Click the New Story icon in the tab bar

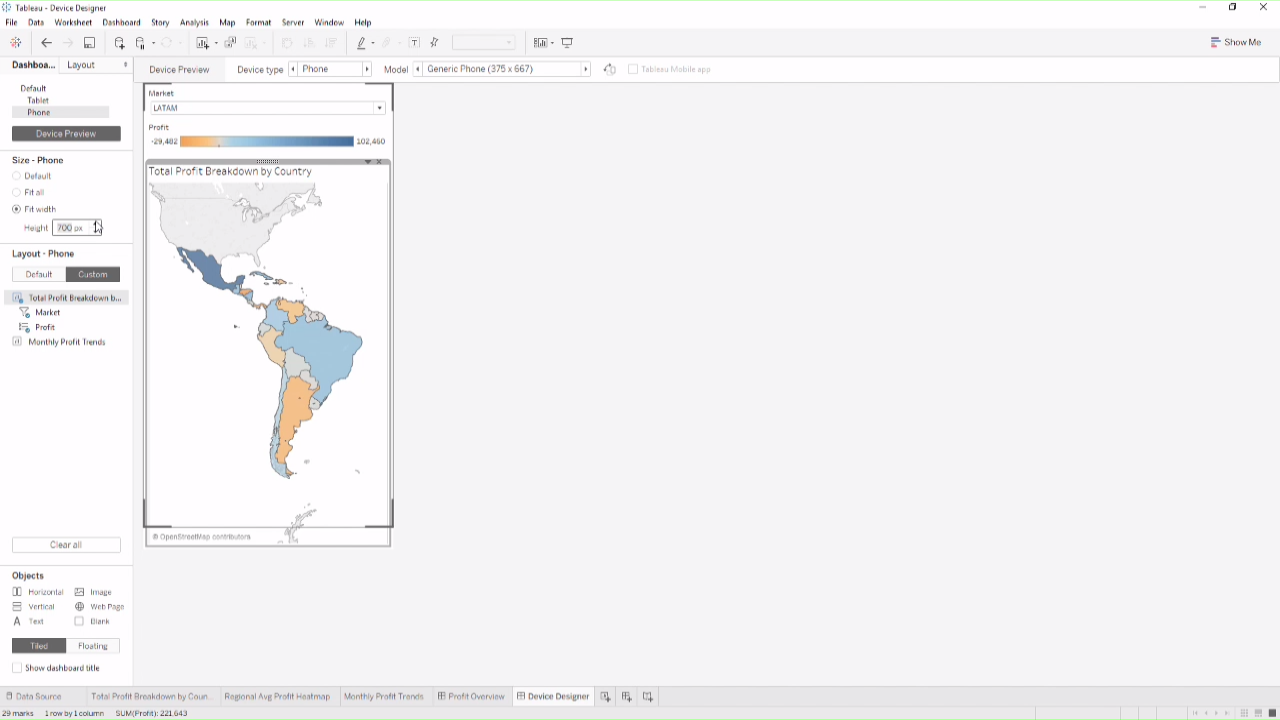click(648, 696)
